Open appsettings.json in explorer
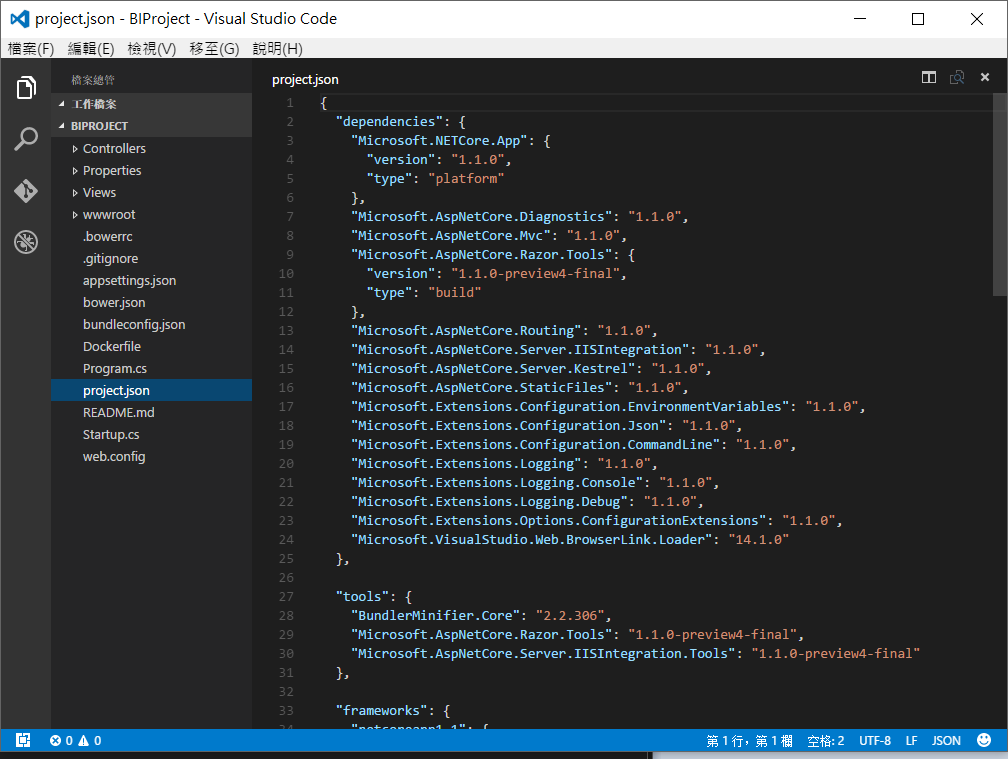 pyautogui.click(x=151, y=280)
